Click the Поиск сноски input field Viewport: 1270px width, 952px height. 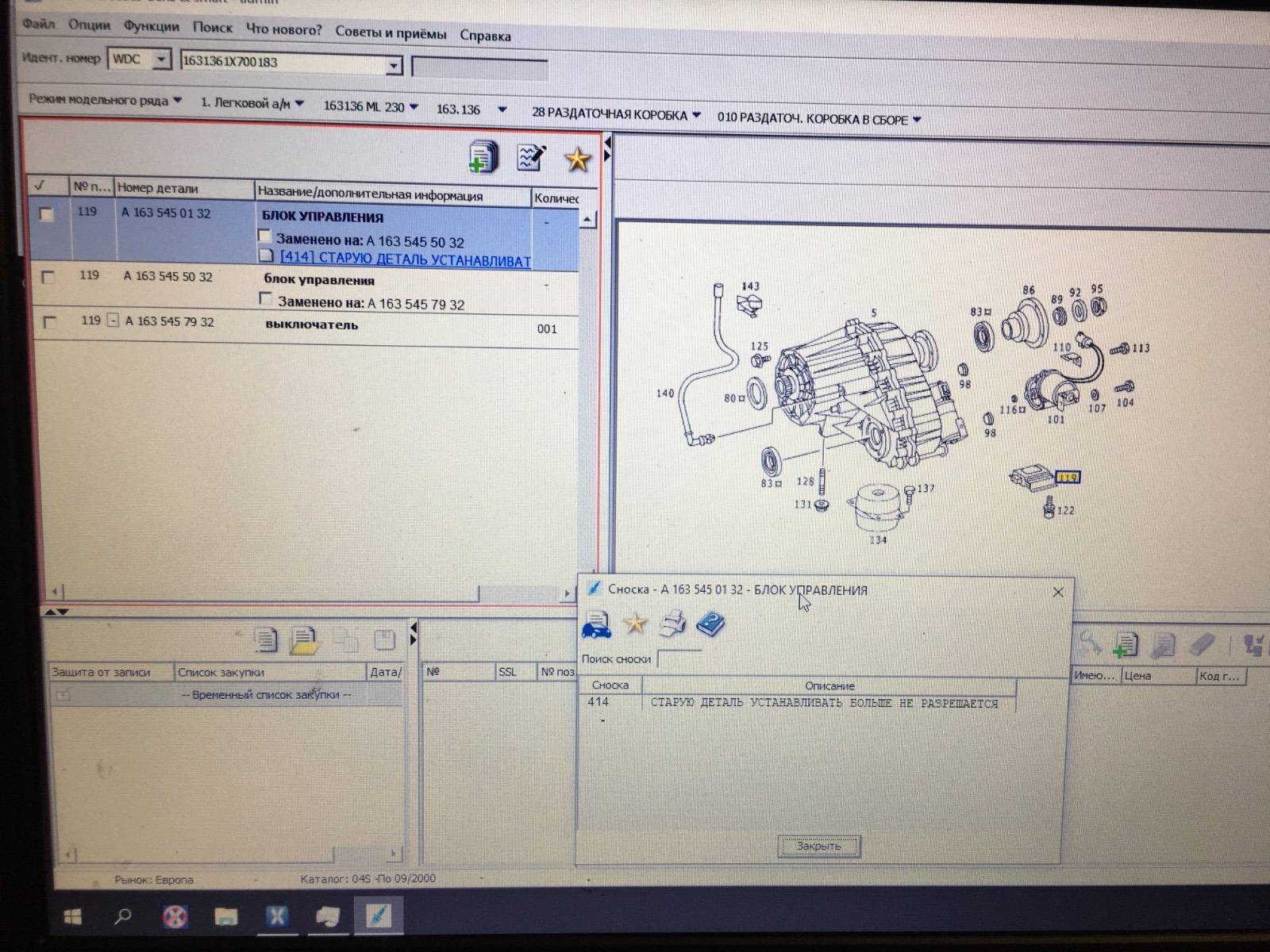679,658
